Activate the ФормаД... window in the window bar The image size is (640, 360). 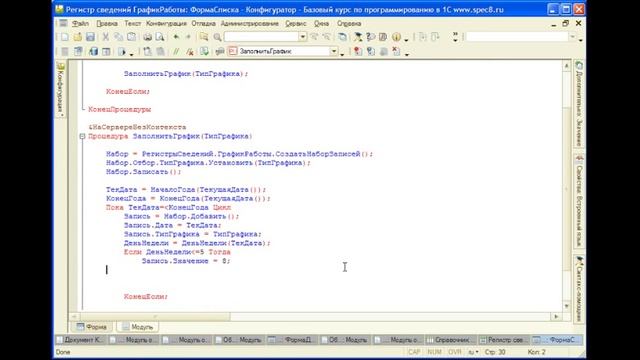293,340
